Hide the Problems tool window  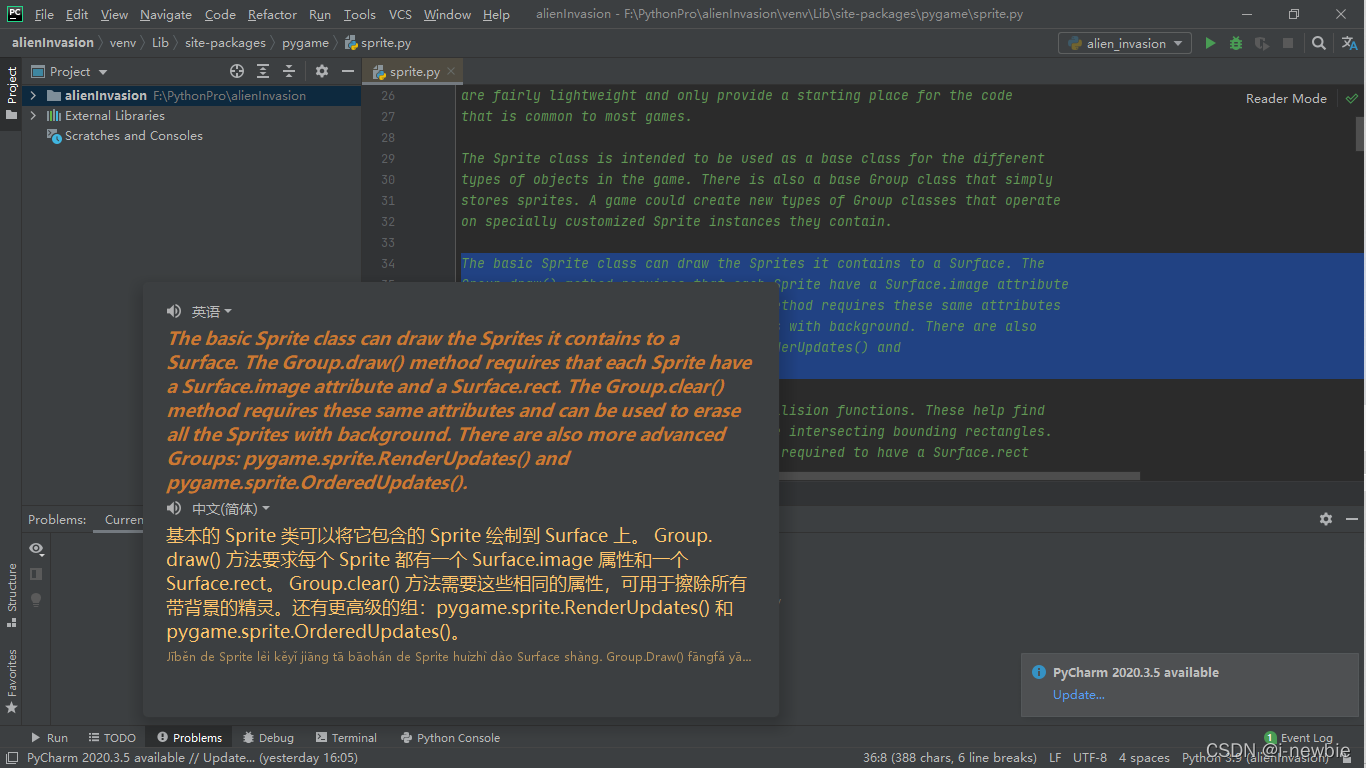coord(1351,519)
